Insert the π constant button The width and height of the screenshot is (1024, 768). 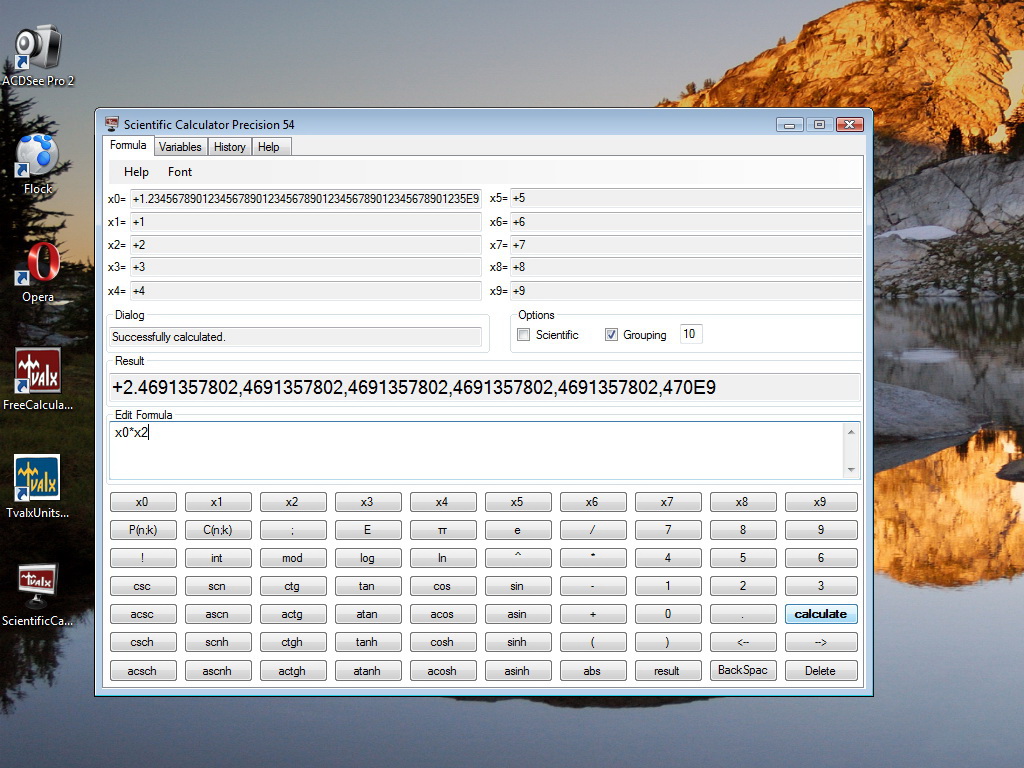442,530
